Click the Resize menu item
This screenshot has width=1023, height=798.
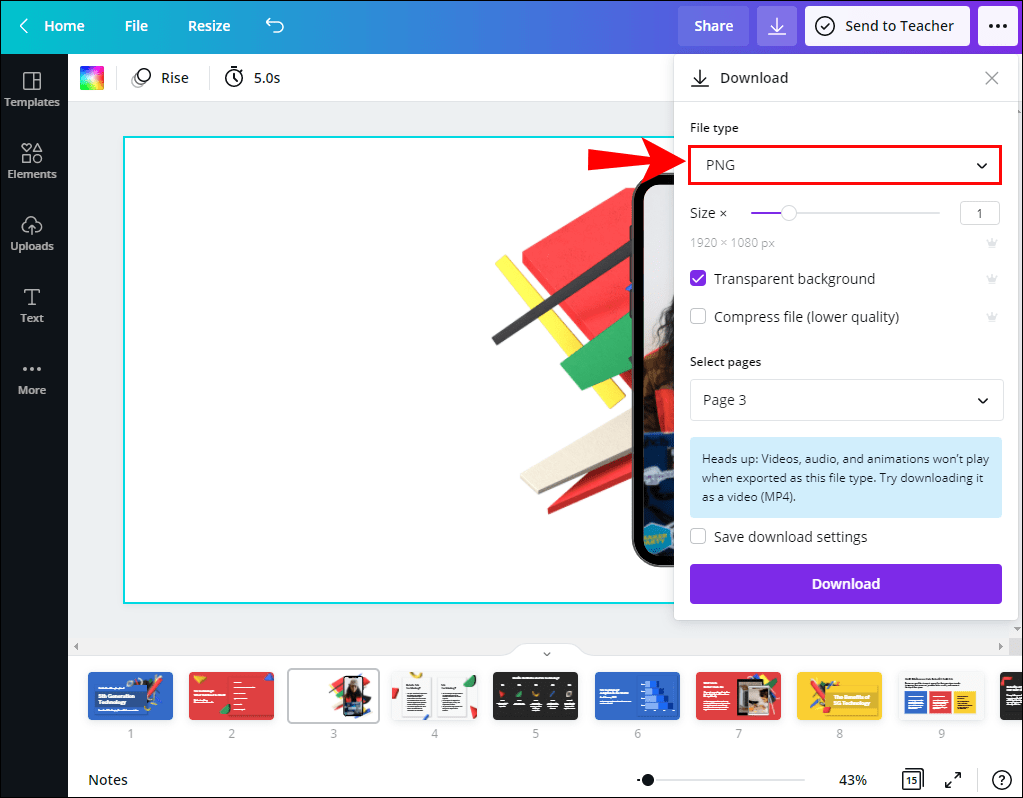pos(208,26)
